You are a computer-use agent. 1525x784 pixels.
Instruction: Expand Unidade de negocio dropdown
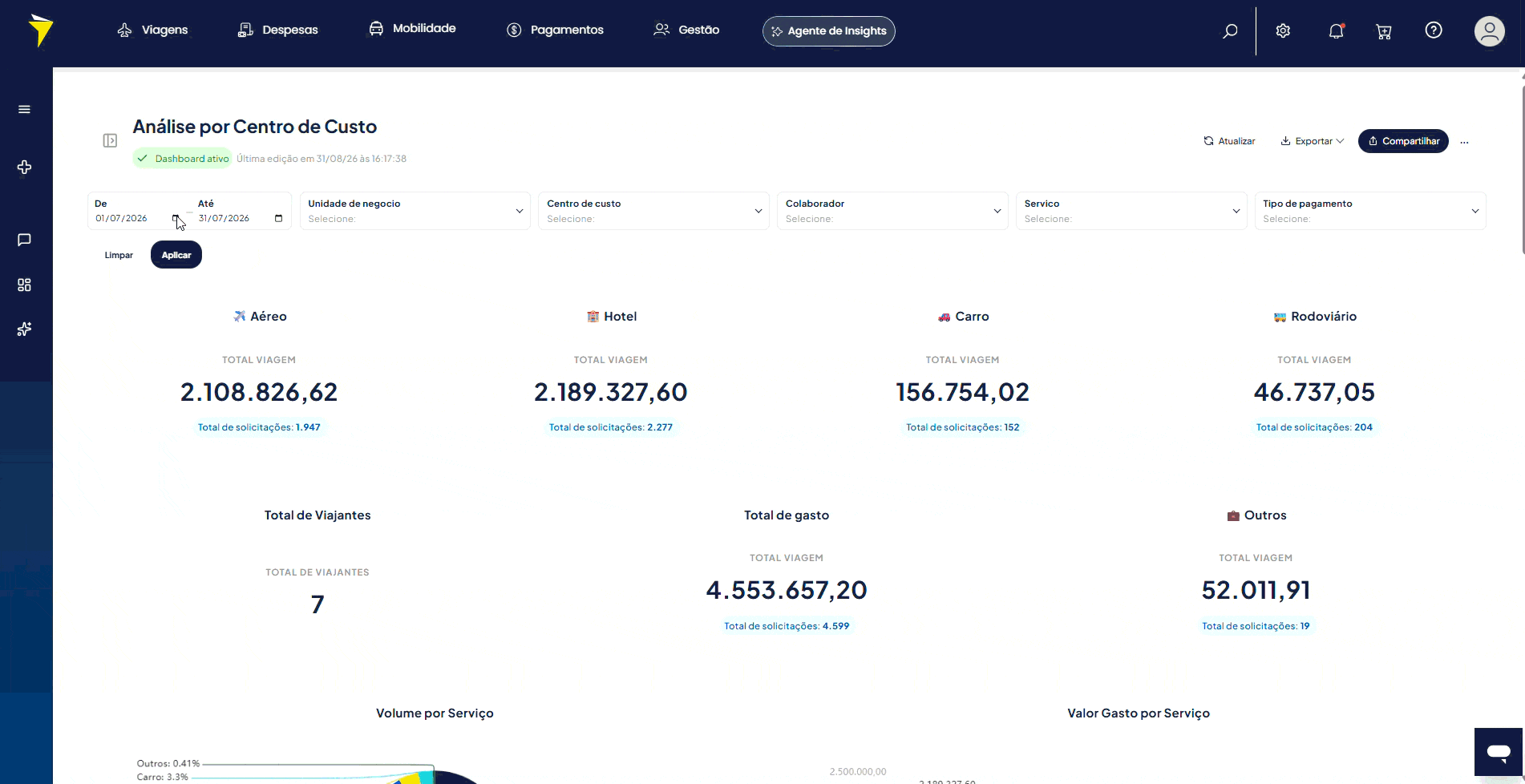[415, 211]
